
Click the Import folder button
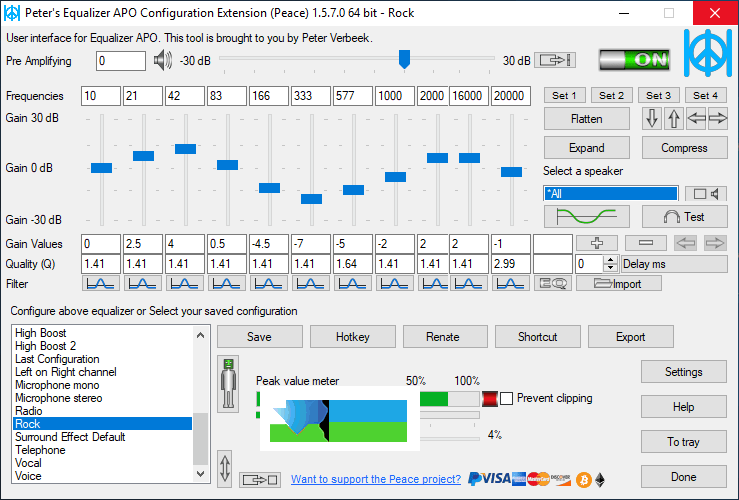(618, 284)
